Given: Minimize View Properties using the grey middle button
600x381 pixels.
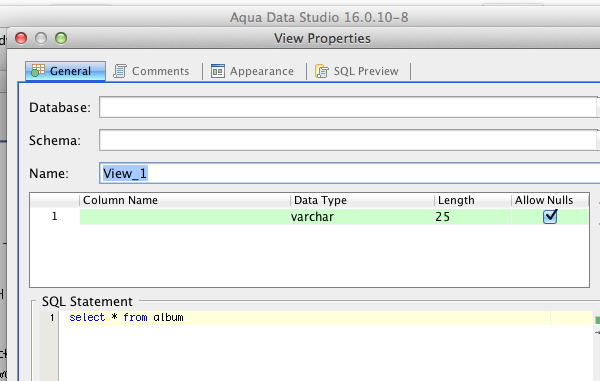Looking at the screenshot, I should [x=41, y=38].
